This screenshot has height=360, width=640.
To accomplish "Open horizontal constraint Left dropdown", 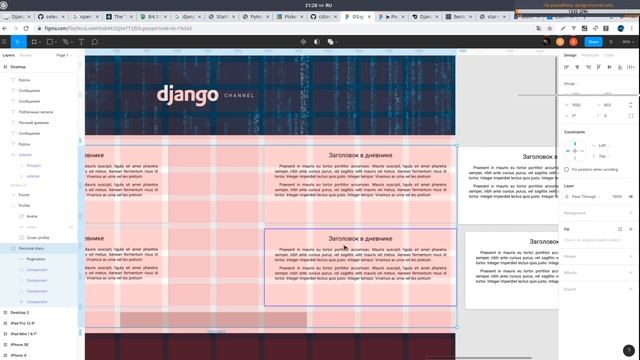I will [x=604, y=145].
